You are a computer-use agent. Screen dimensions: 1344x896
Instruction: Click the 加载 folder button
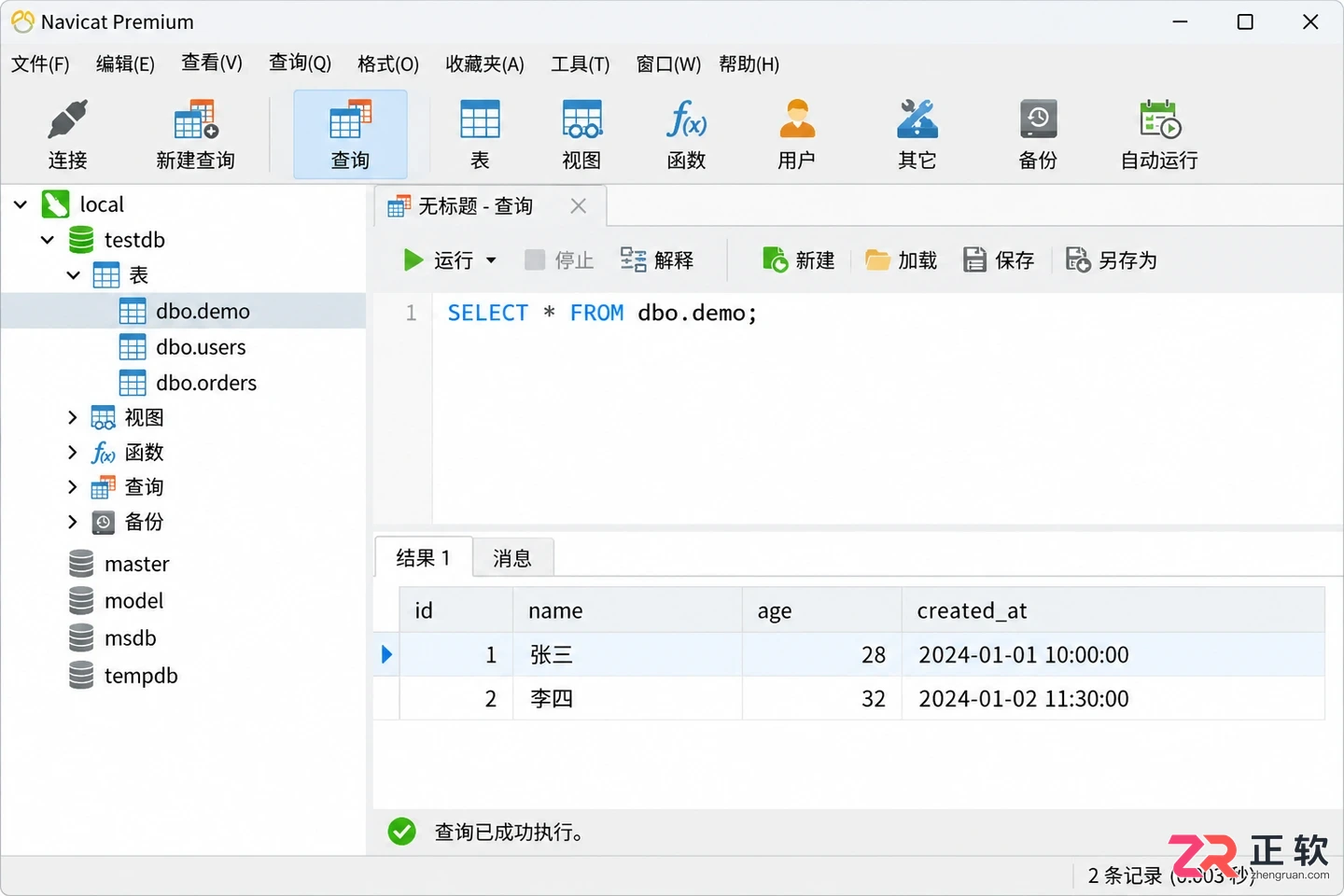tap(901, 260)
